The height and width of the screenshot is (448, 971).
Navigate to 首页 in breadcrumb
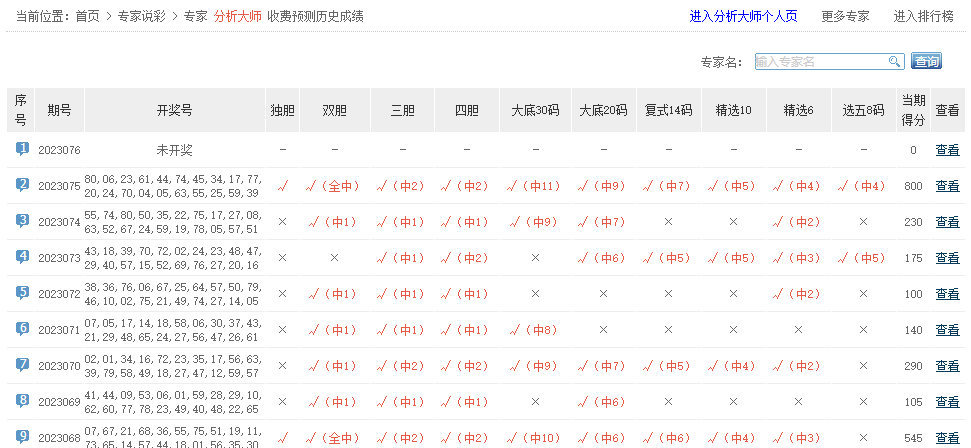[x=88, y=17]
